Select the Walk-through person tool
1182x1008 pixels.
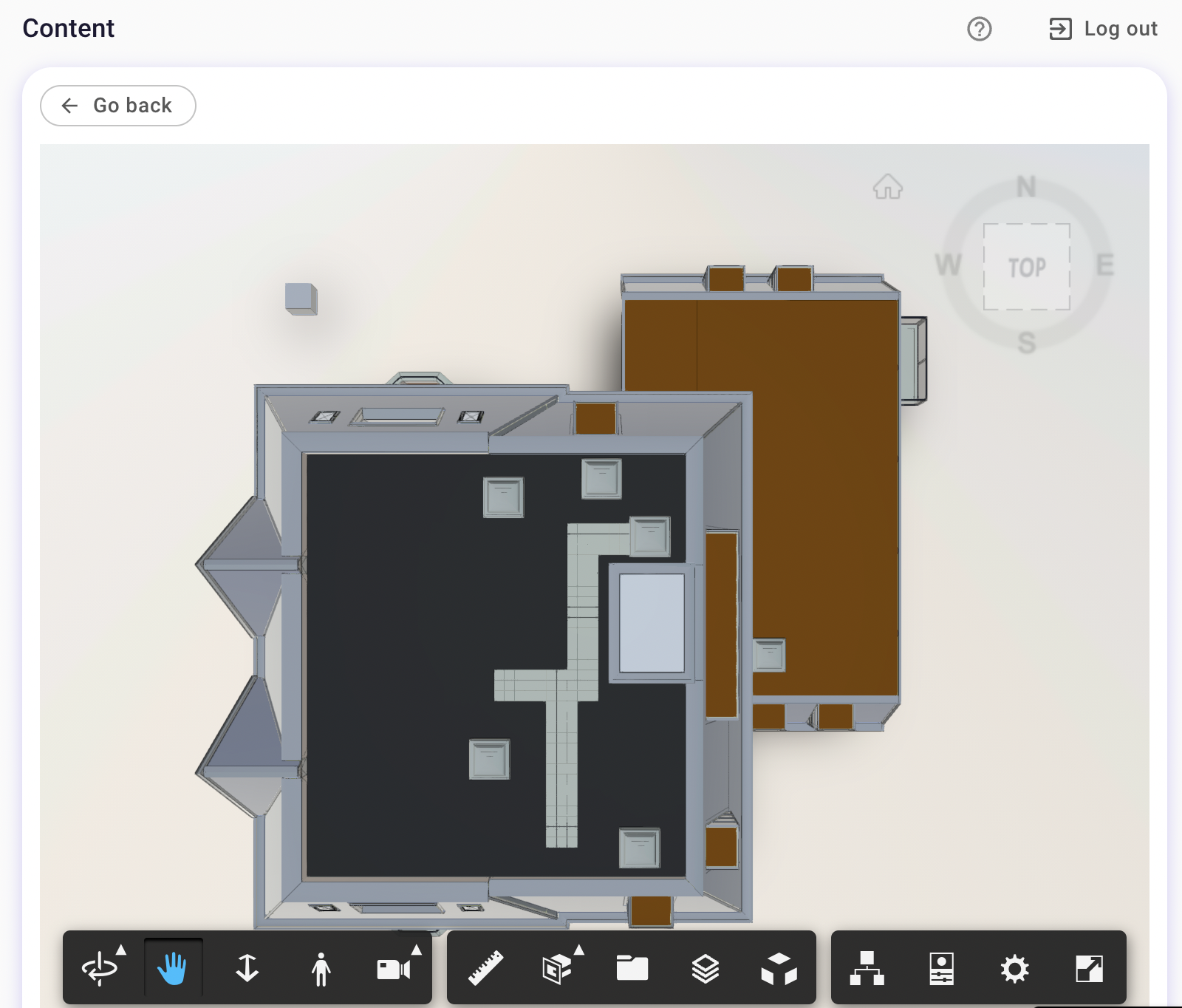point(321,970)
